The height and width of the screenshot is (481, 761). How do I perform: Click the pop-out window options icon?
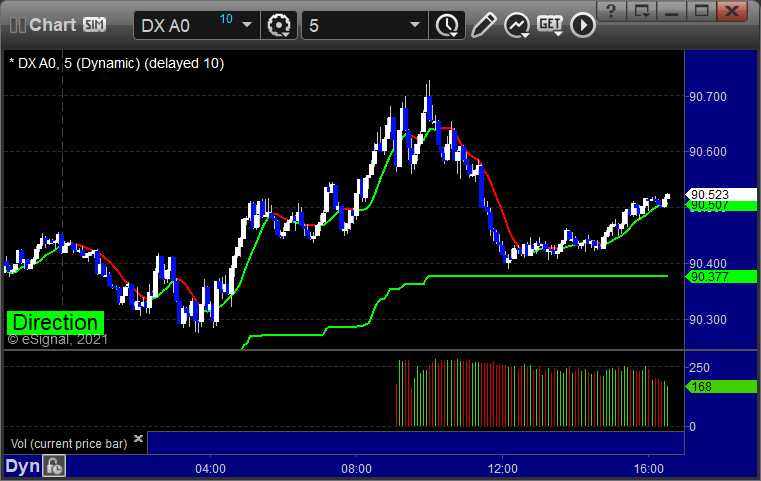[641, 11]
